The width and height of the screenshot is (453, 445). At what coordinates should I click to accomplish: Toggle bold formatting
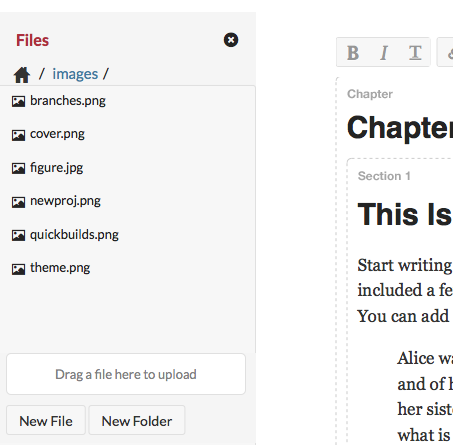(353, 53)
